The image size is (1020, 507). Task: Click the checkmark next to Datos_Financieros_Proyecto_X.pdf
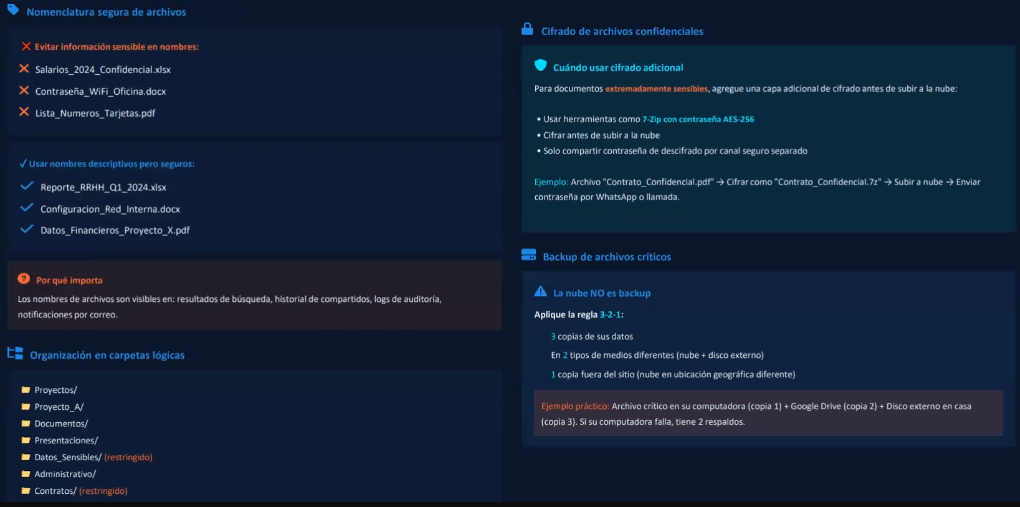pos(27,230)
